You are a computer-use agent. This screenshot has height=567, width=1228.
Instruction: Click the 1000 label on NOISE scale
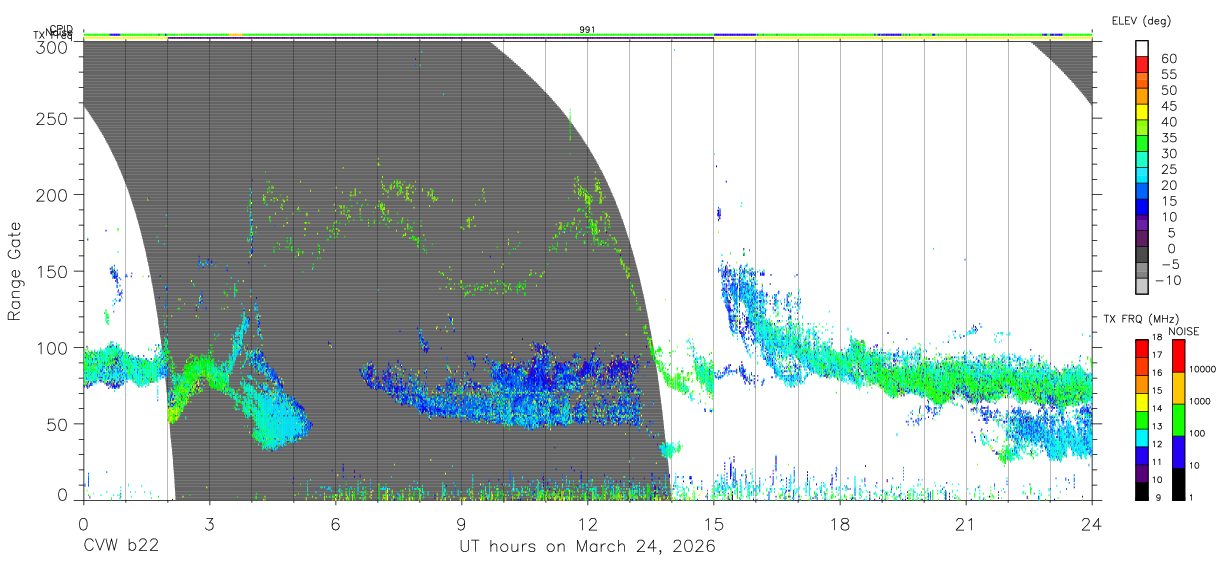click(x=1200, y=402)
